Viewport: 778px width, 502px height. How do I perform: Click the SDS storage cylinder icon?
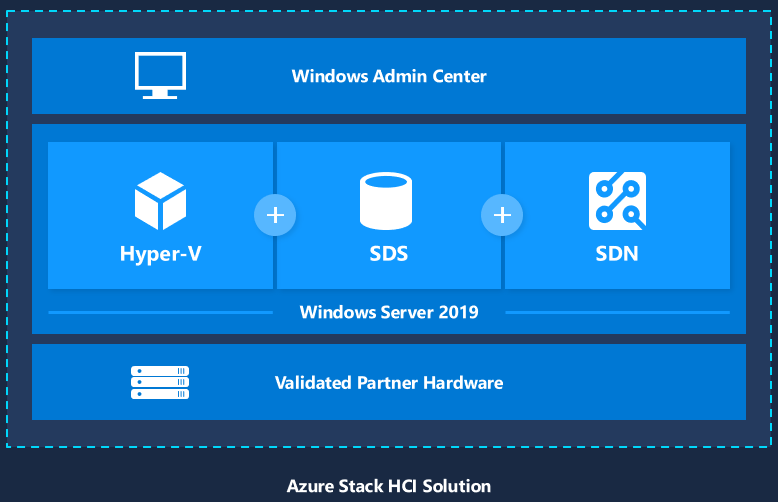point(386,201)
